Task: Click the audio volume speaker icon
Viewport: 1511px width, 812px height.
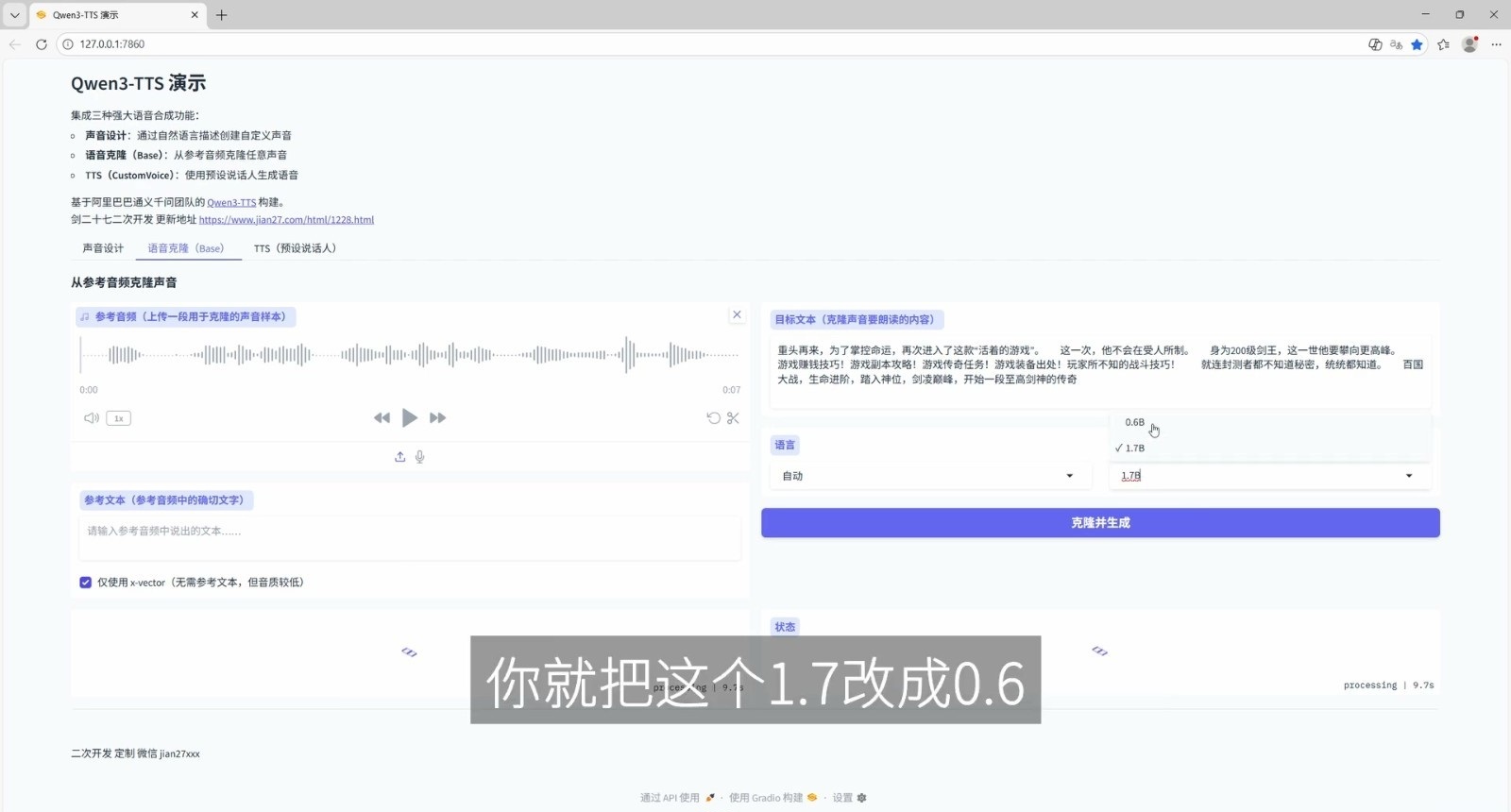Action: (x=91, y=418)
